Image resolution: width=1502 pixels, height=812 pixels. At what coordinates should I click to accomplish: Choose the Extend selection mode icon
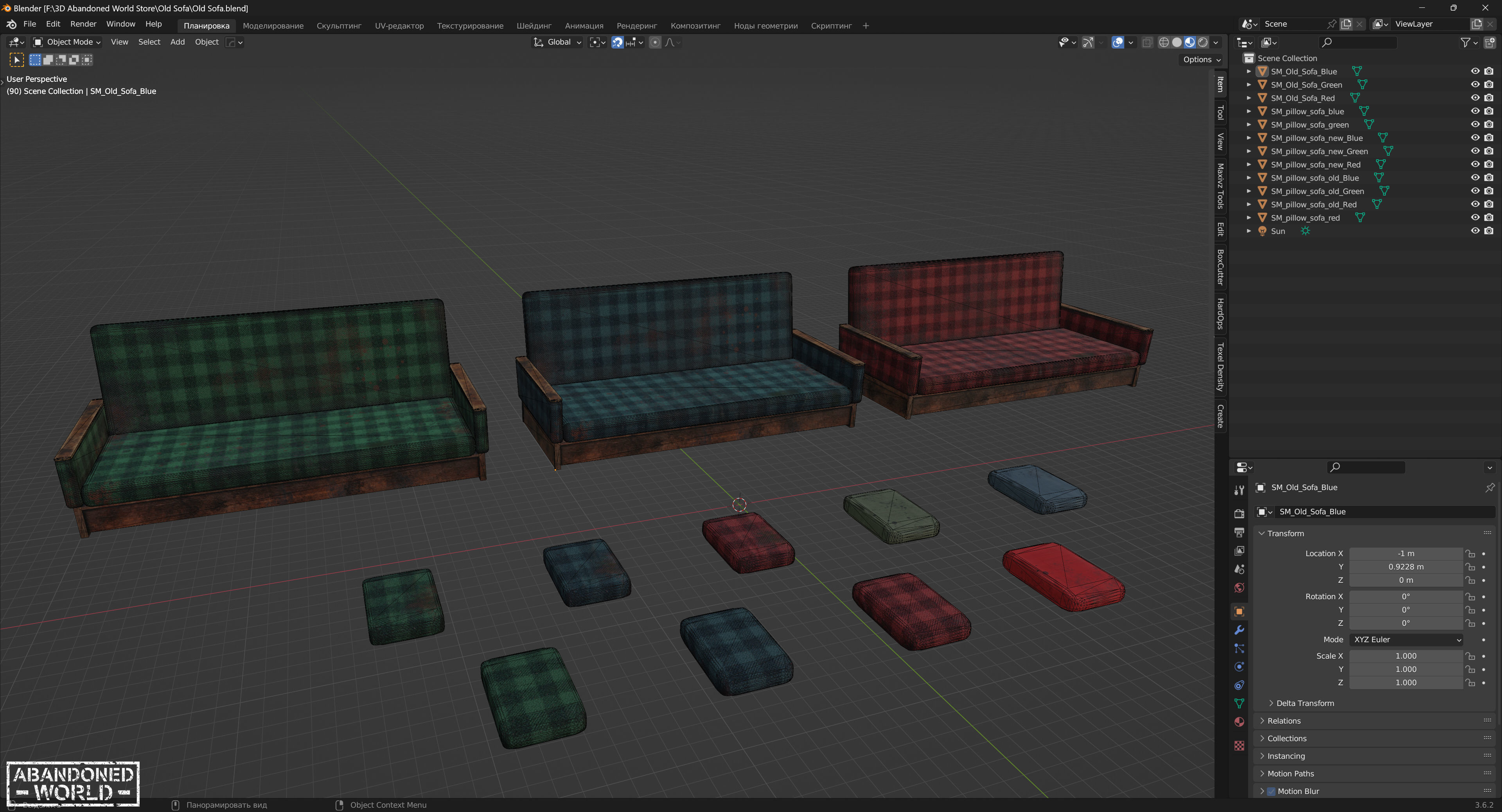tap(48, 59)
